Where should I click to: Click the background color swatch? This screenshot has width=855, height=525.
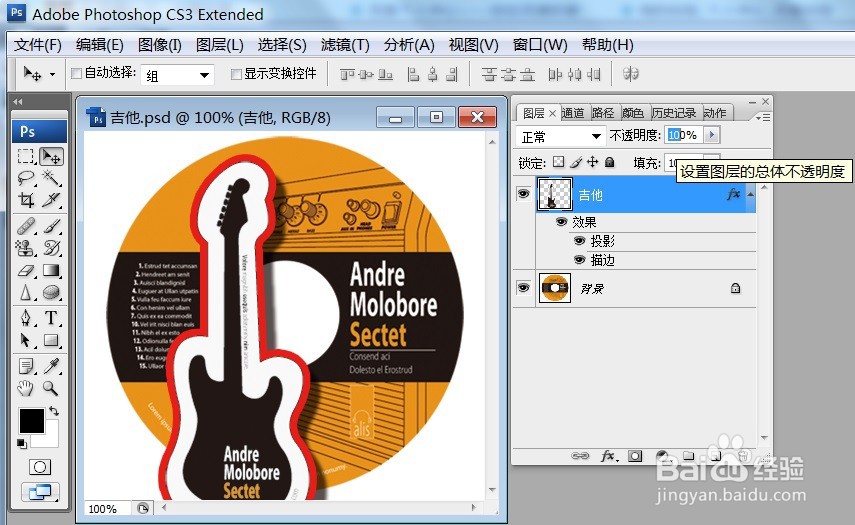(50, 438)
